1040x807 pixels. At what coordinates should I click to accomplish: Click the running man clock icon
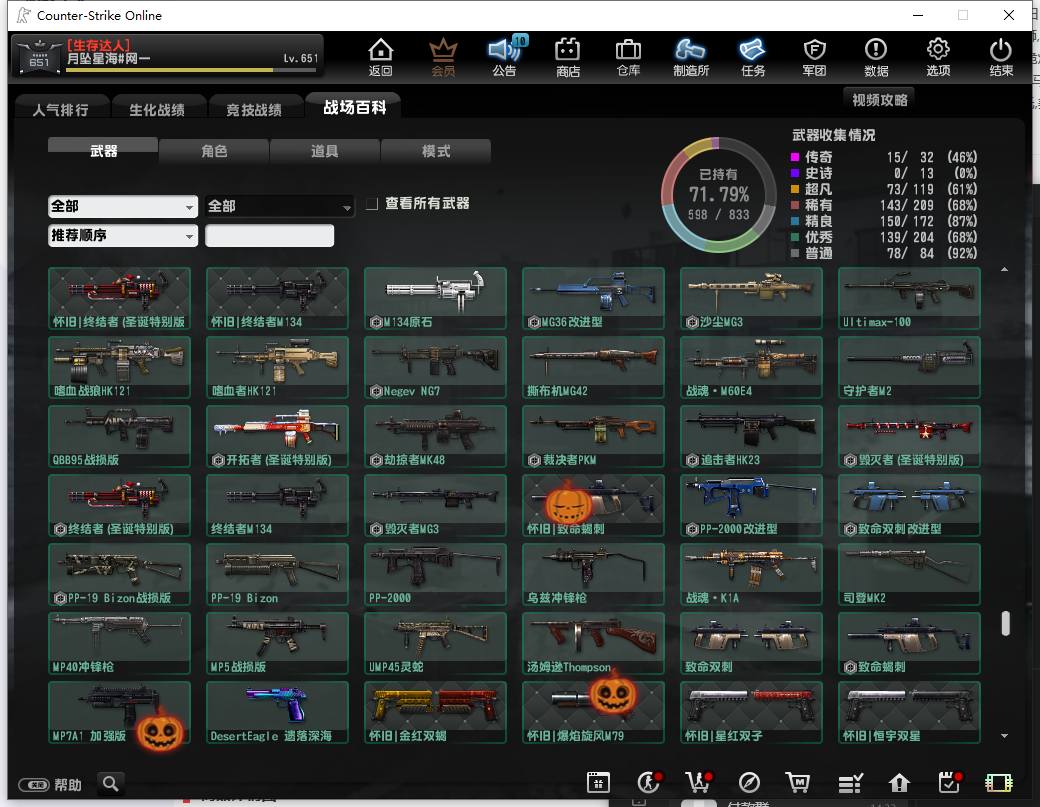pos(649,782)
